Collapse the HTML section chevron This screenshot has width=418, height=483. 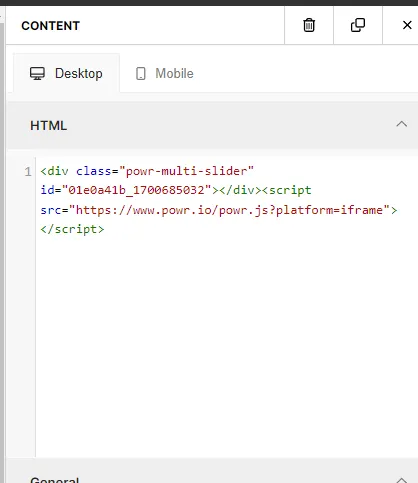[402, 124]
